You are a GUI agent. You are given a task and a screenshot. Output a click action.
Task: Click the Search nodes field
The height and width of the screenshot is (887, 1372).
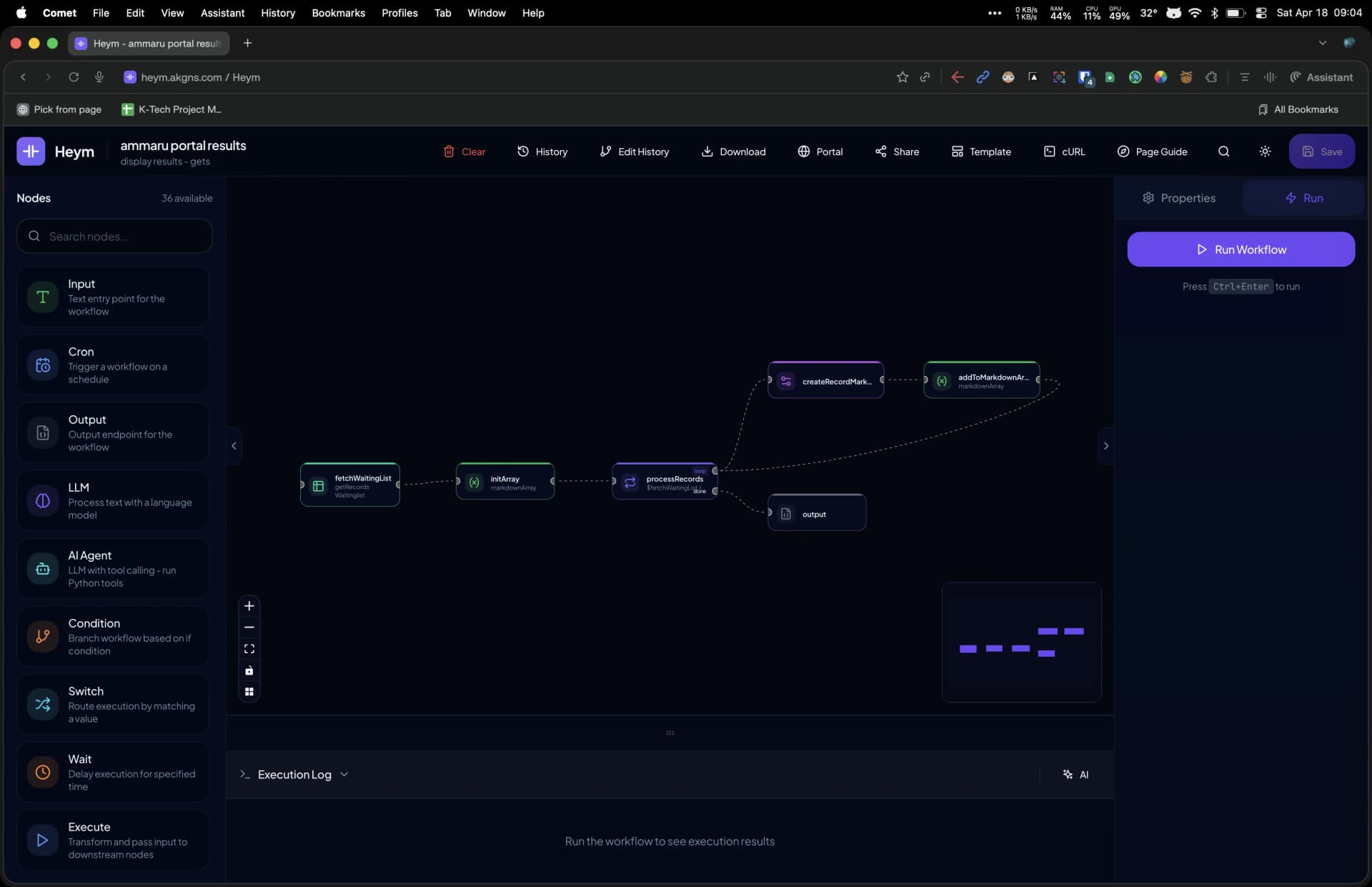click(114, 236)
